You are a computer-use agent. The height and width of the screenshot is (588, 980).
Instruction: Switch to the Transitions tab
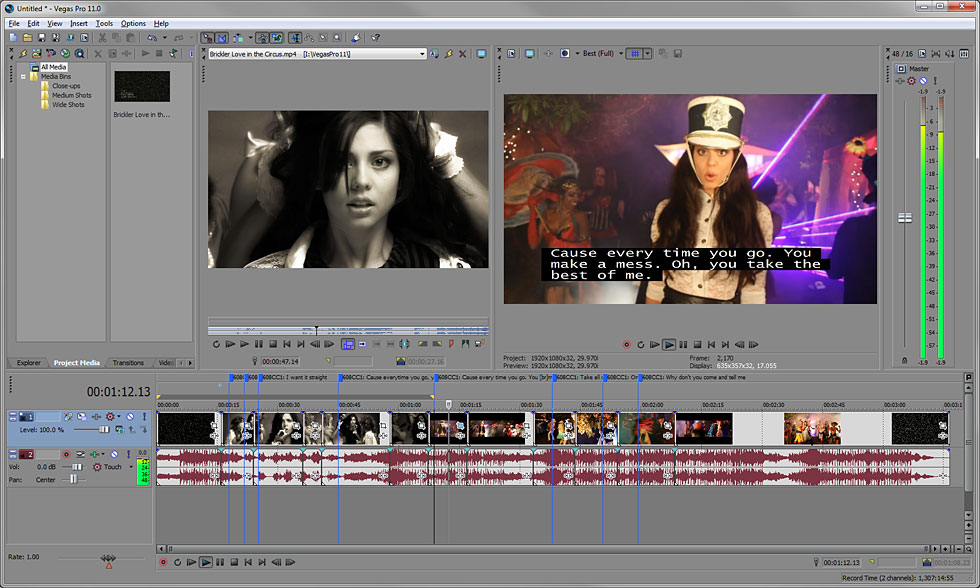pos(128,362)
